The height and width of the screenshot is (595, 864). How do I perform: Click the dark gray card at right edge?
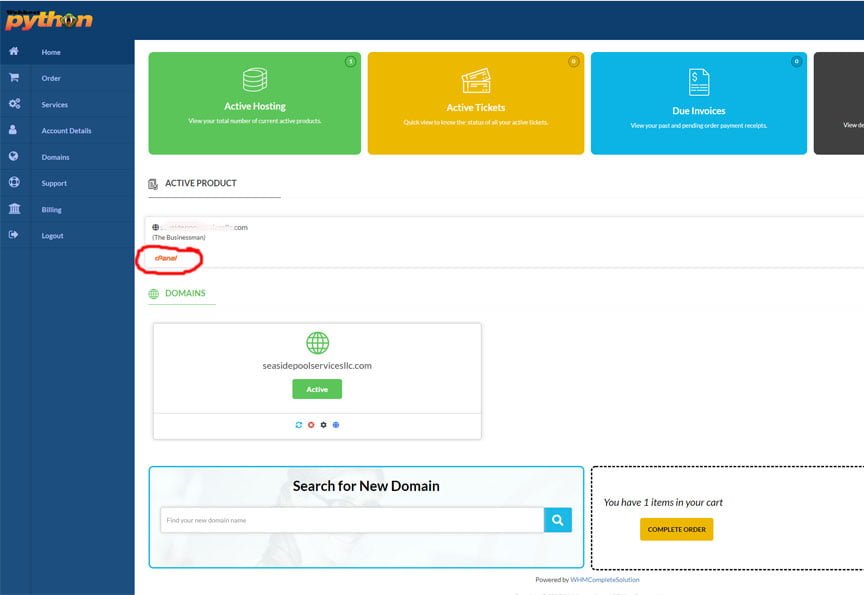pyautogui.click(x=839, y=103)
